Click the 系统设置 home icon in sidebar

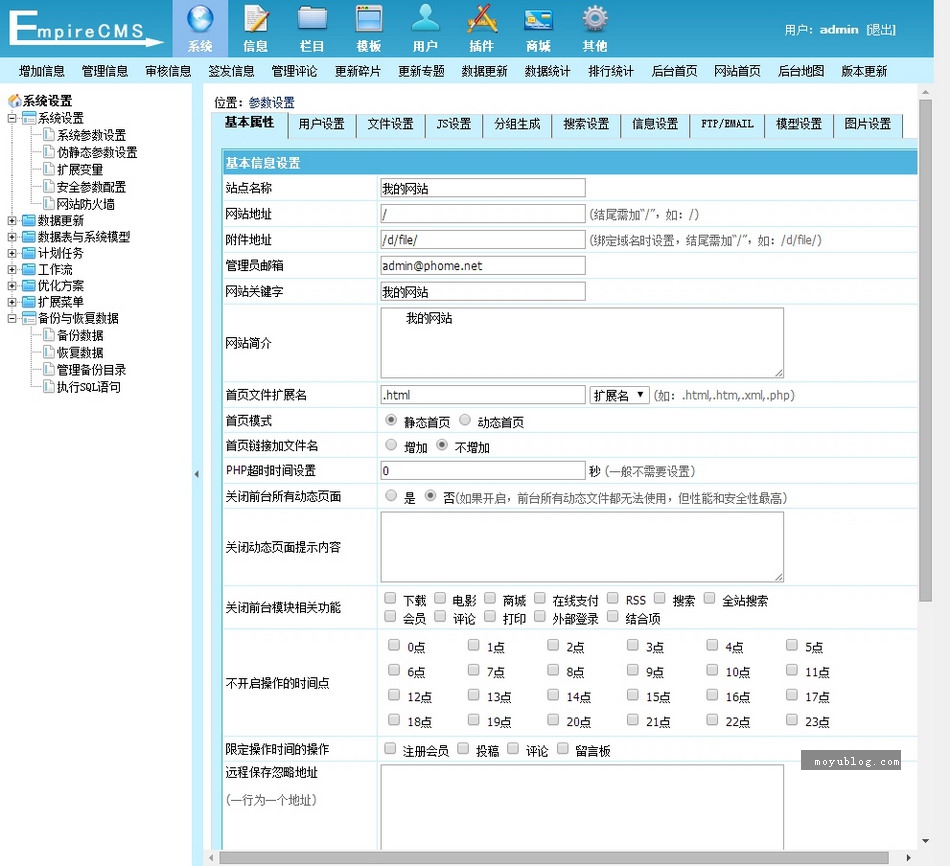pos(15,101)
